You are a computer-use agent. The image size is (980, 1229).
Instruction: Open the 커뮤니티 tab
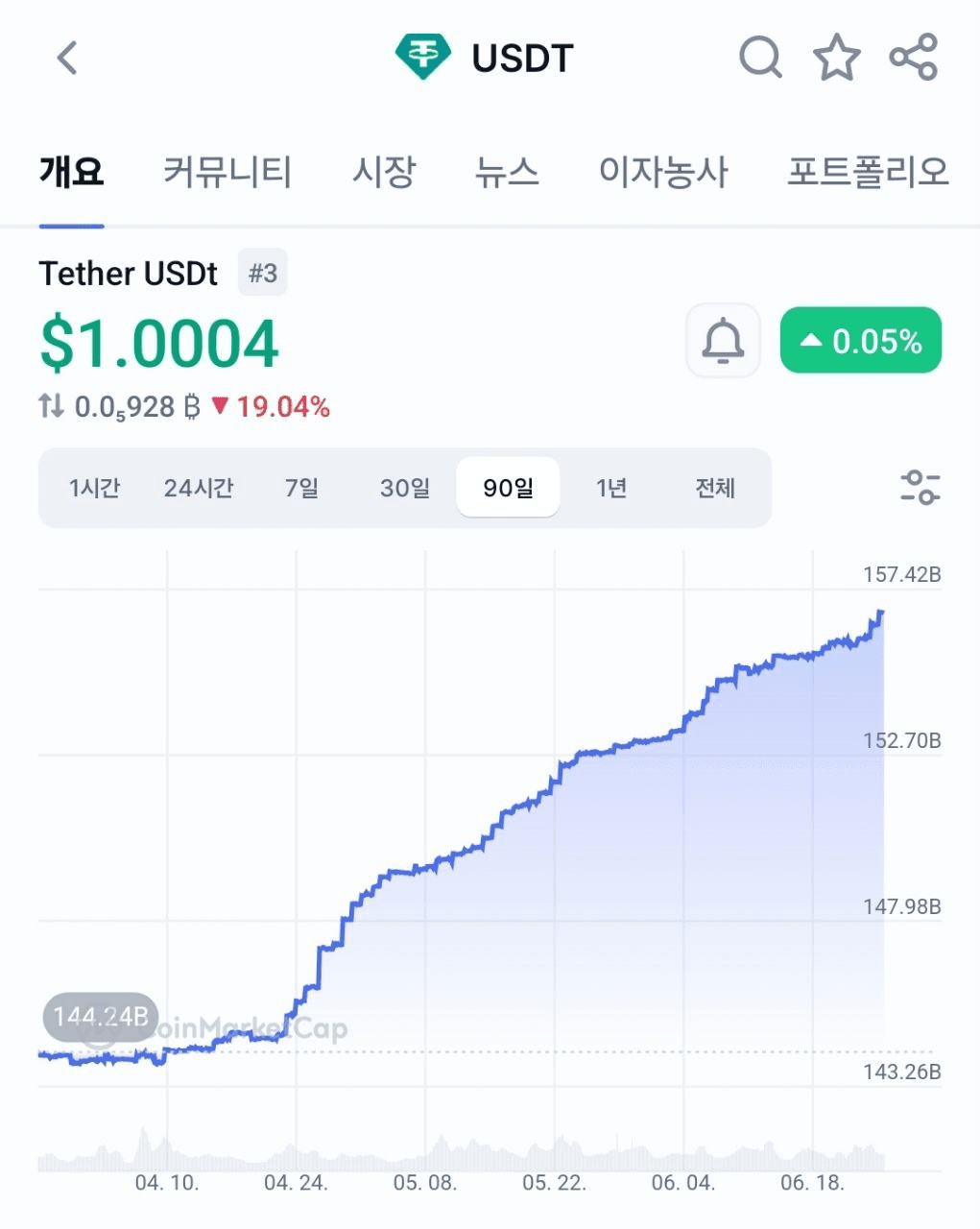click(x=227, y=172)
